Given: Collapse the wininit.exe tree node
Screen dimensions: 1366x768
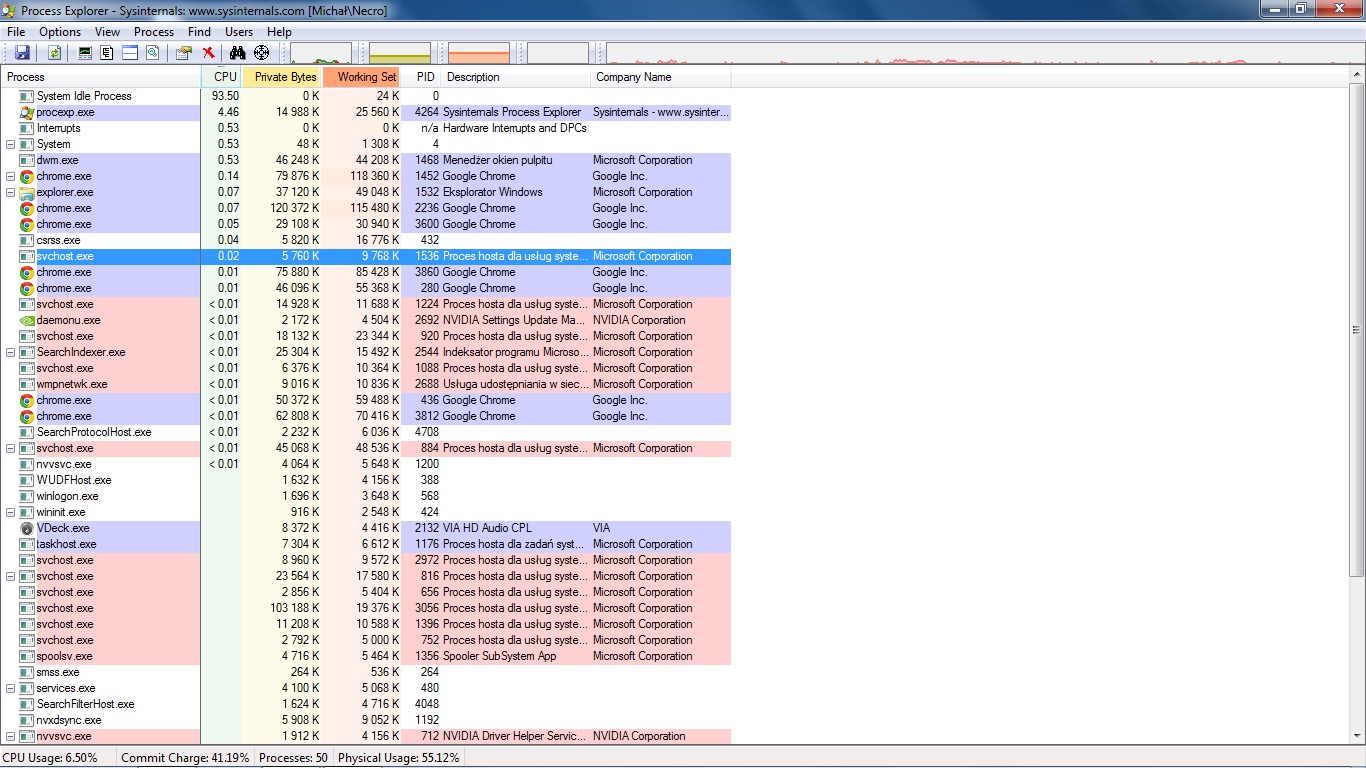Looking at the screenshot, I should 11,512.
